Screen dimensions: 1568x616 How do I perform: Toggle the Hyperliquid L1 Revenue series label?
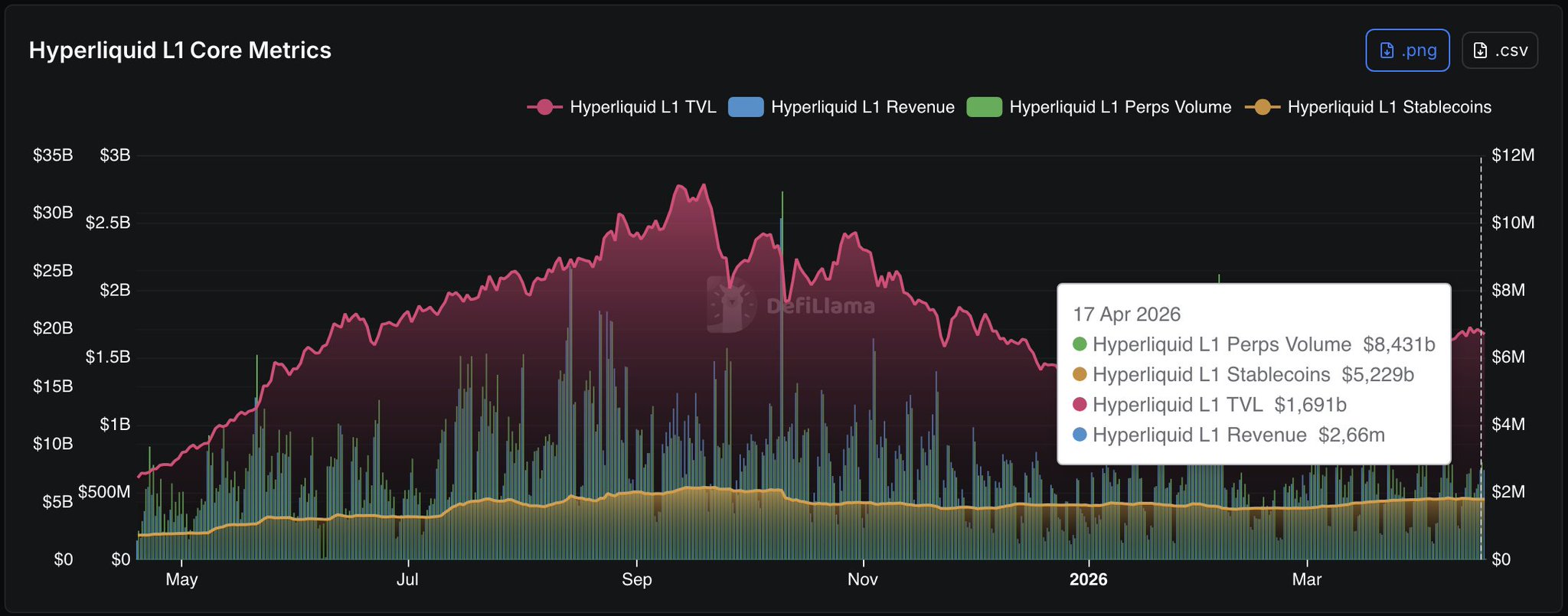[862, 107]
